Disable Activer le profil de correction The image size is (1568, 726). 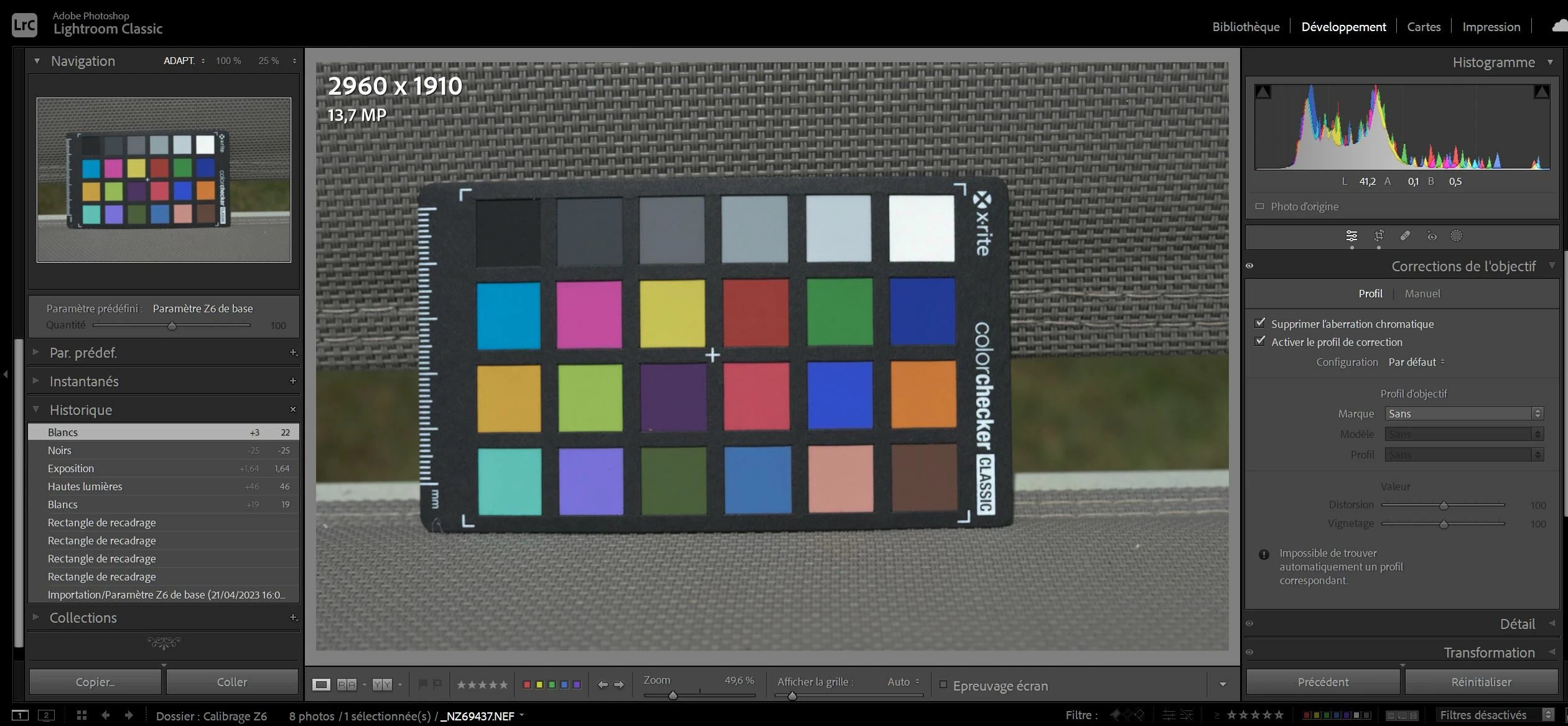[x=1260, y=341]
